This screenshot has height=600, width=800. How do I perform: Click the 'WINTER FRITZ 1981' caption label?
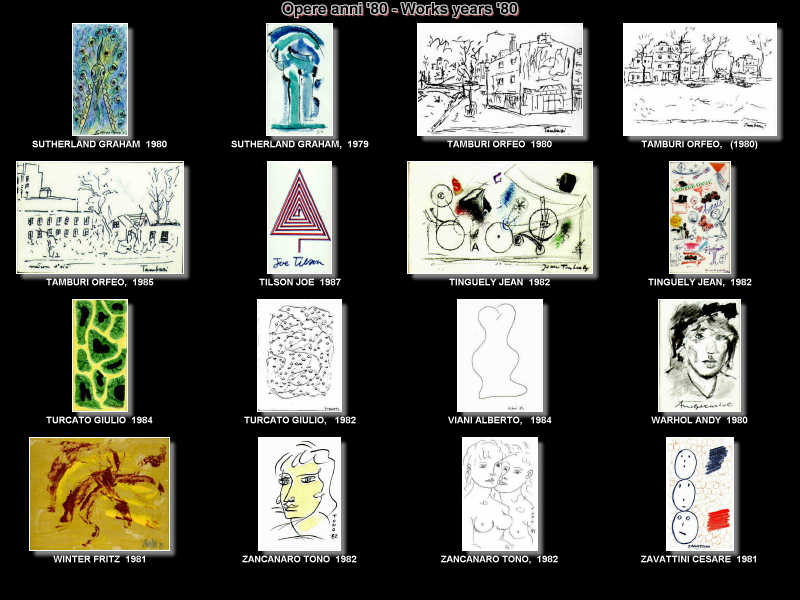(99, 559)
